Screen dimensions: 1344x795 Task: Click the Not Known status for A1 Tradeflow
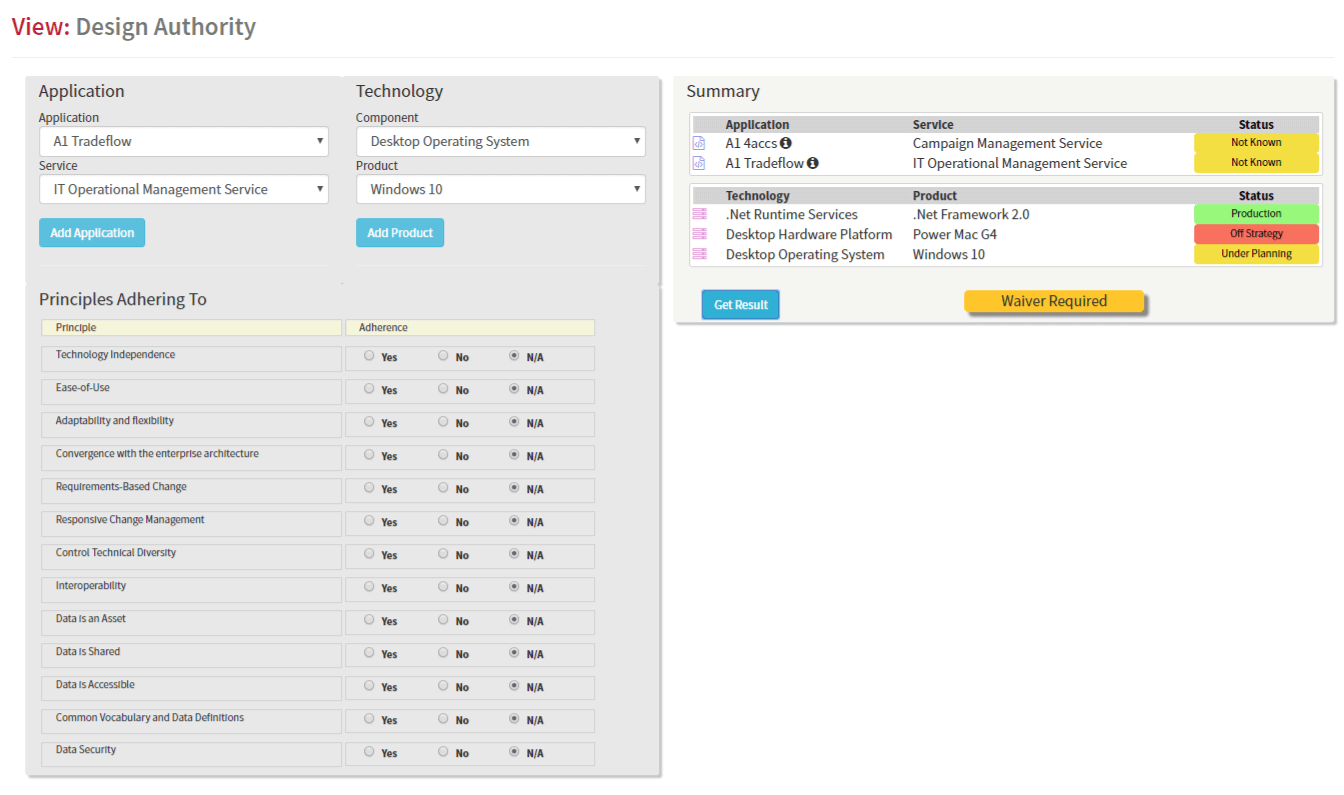(x=1256, y=163)
